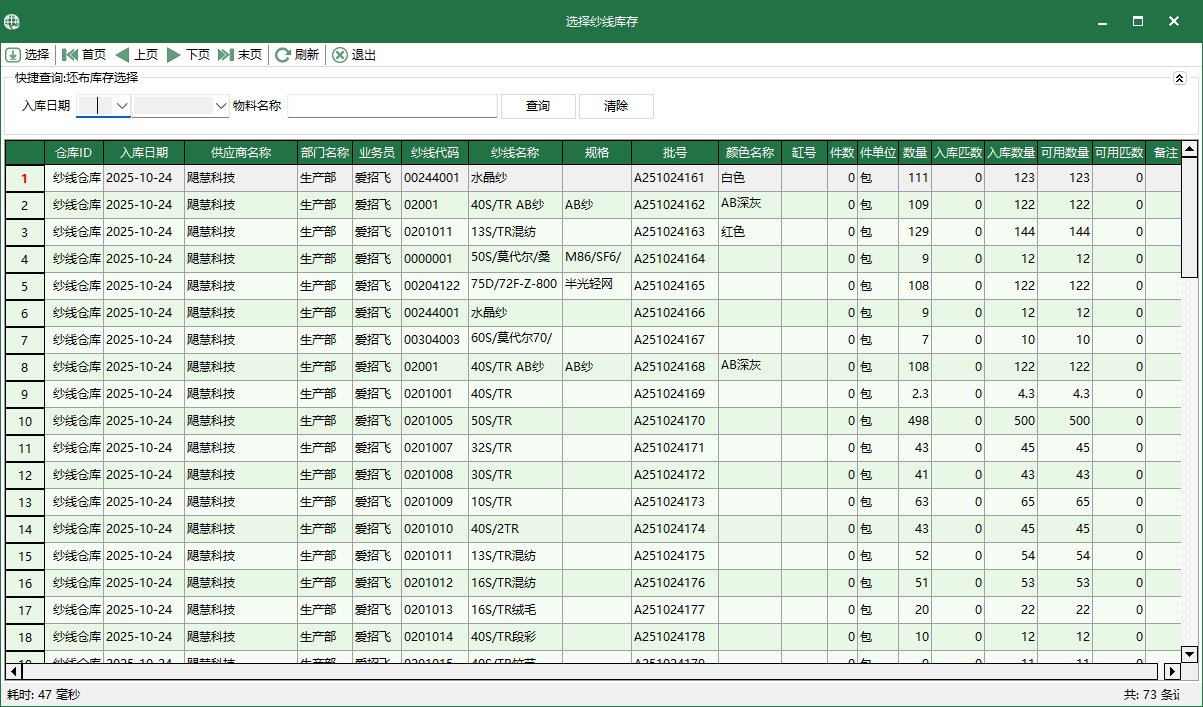Jump to first page via 首页 icon

pyautogui.click(x=70, y=55)
